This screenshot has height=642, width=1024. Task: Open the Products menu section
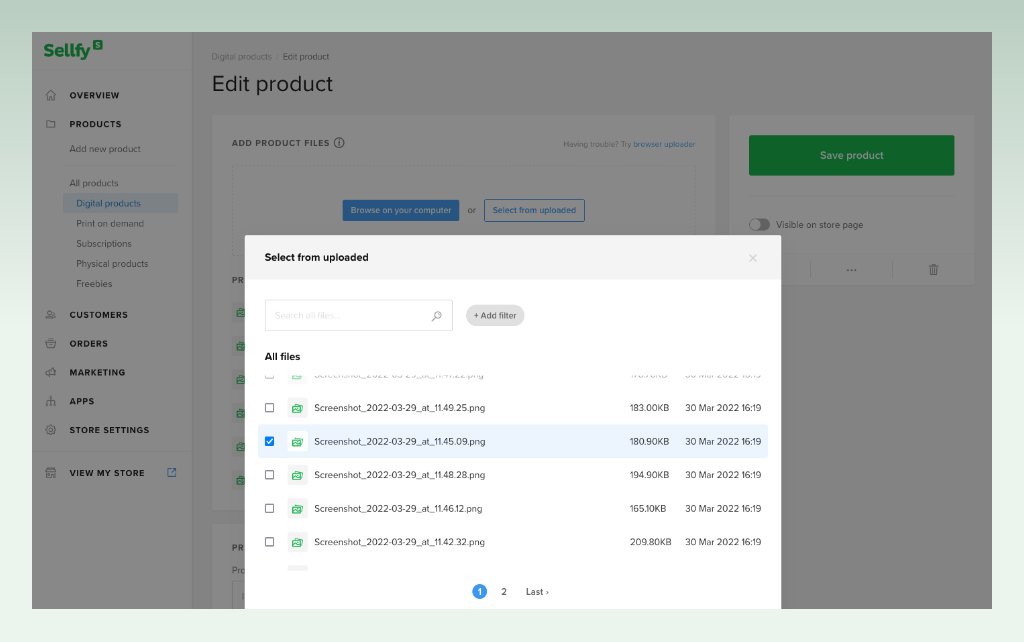tap(95, 124)
